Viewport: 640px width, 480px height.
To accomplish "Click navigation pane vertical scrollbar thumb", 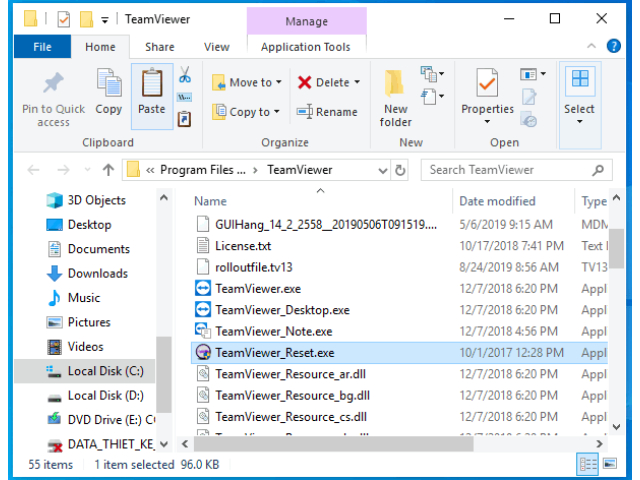I will [x=164, y=375].
